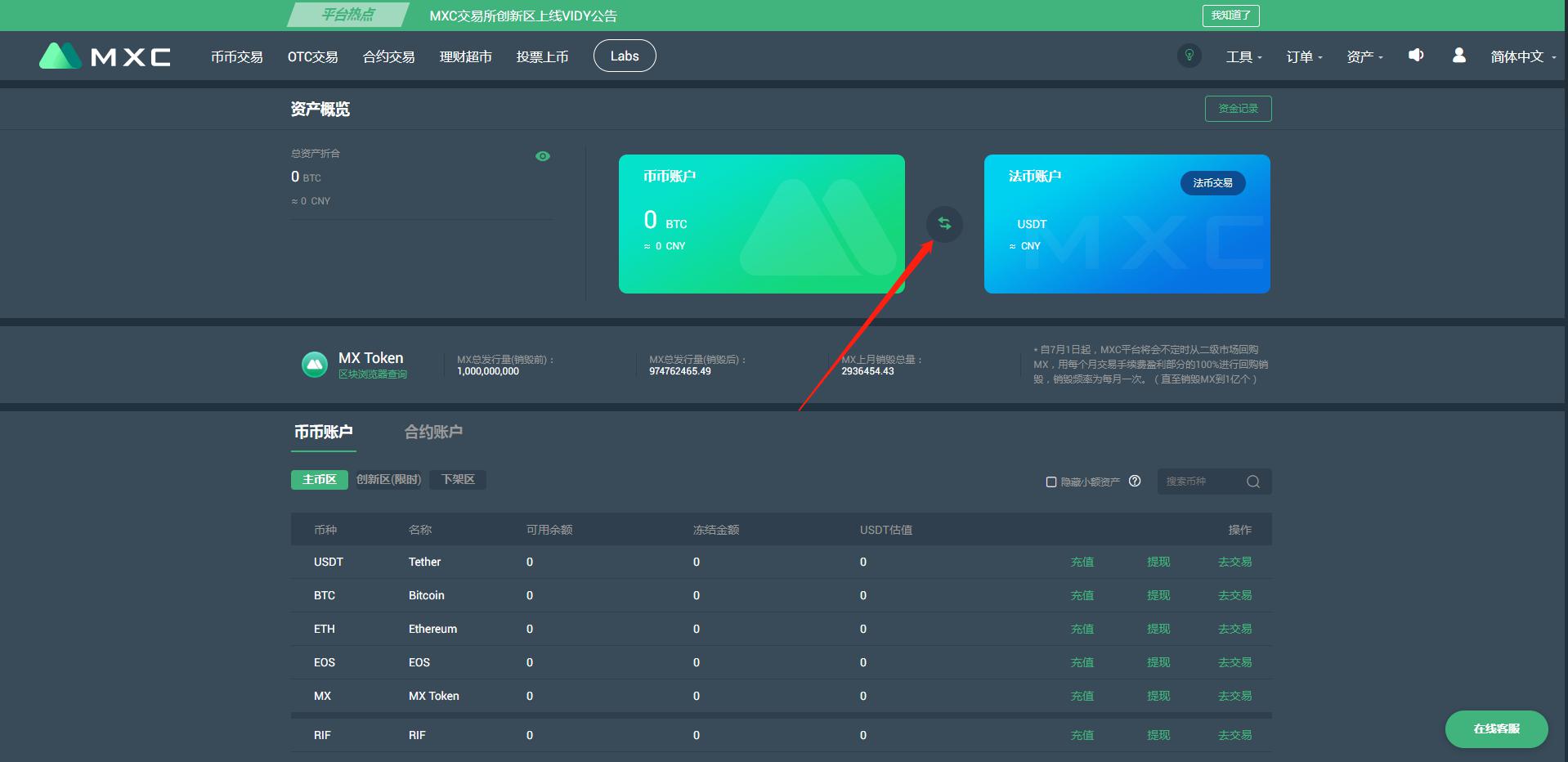Screen dimensions: 1568x762
Task: Select the 主币区 filter tab
Action: pos(320,480)
